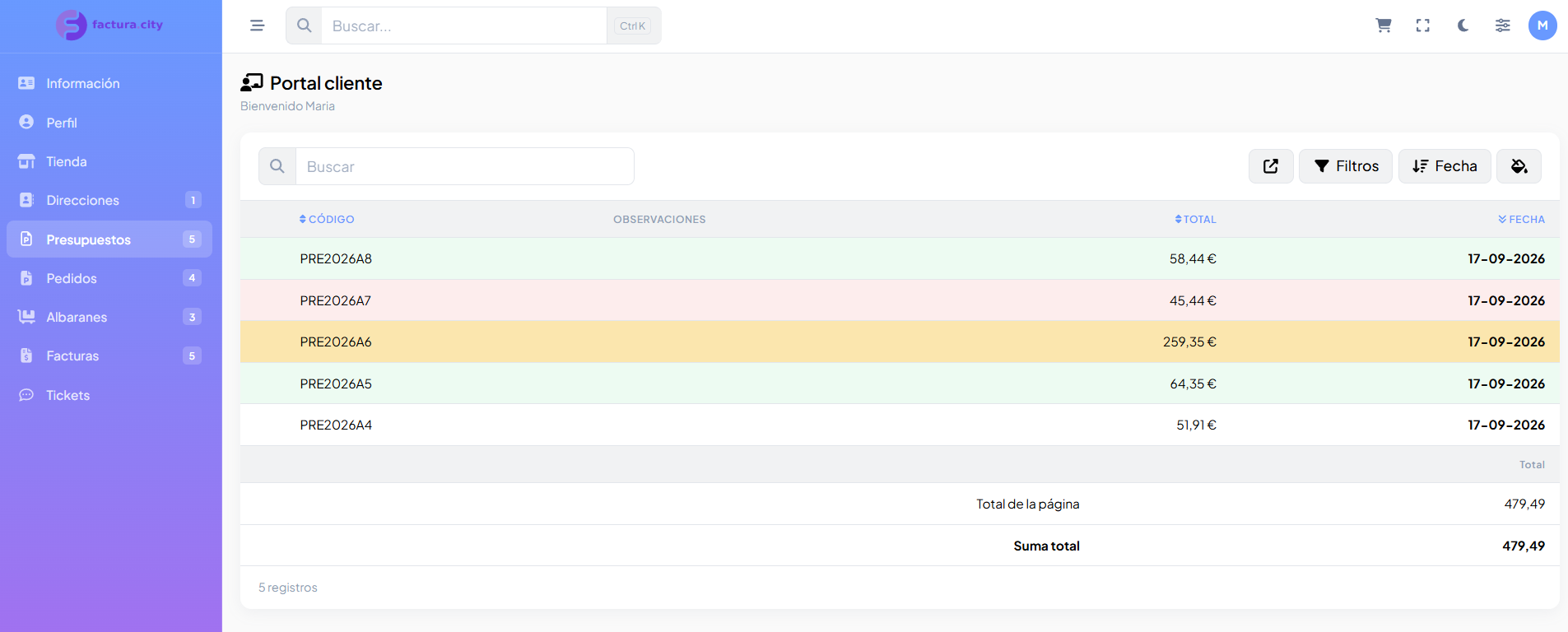Viewport: 1568px width, 632px height.
Task: Open budget PRE2026A8 row
Action: [x=900, y=258]
